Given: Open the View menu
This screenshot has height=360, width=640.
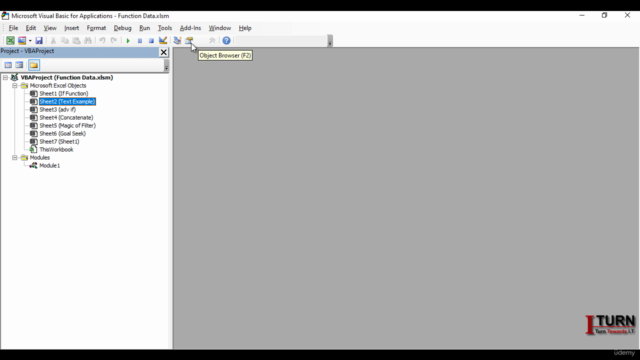Looking at the screenshot, I should pyautogui.click(x=50, y=28).
